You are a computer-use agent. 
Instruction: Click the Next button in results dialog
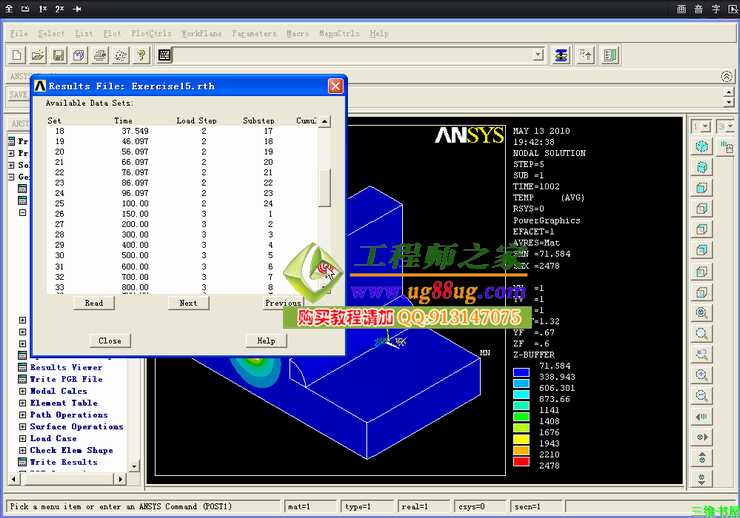[x=188, y=303]
